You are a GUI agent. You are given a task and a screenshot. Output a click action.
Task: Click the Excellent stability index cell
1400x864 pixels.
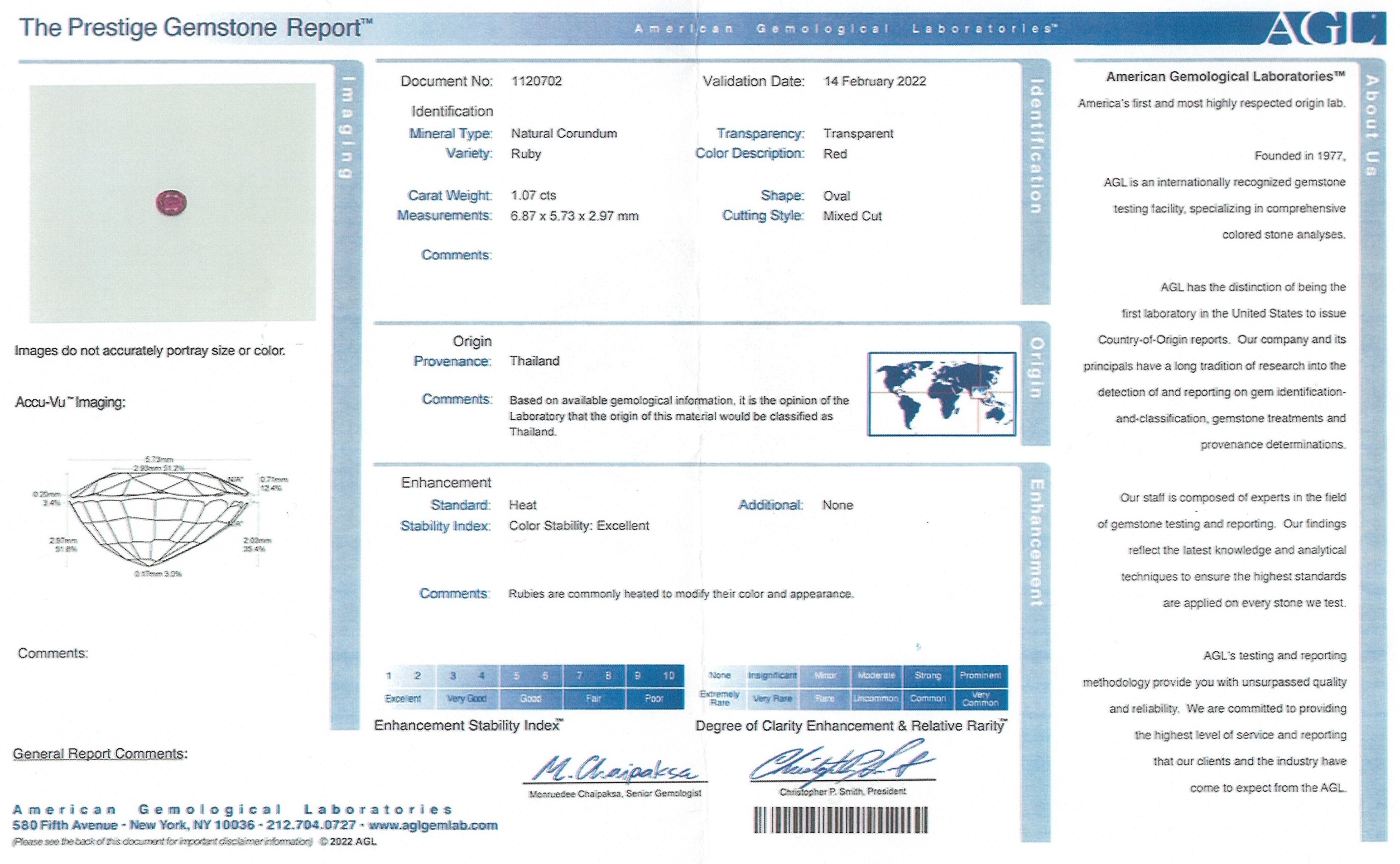[x=403, y=699]
